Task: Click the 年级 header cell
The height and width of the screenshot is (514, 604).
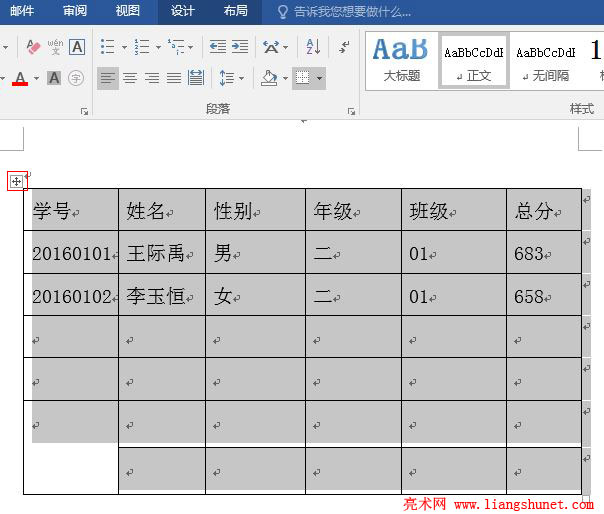Action: pos(354,210)
